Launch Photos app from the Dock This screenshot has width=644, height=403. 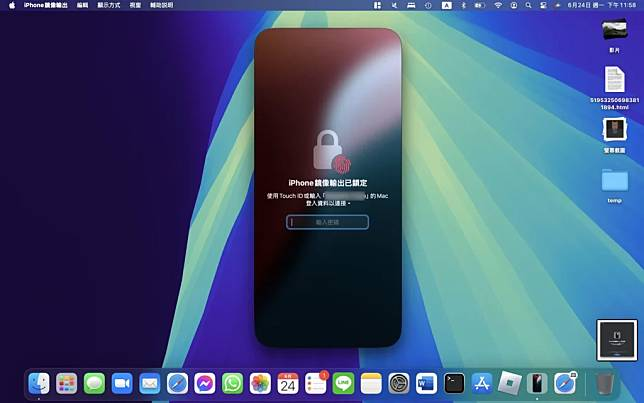click(261, 383)
